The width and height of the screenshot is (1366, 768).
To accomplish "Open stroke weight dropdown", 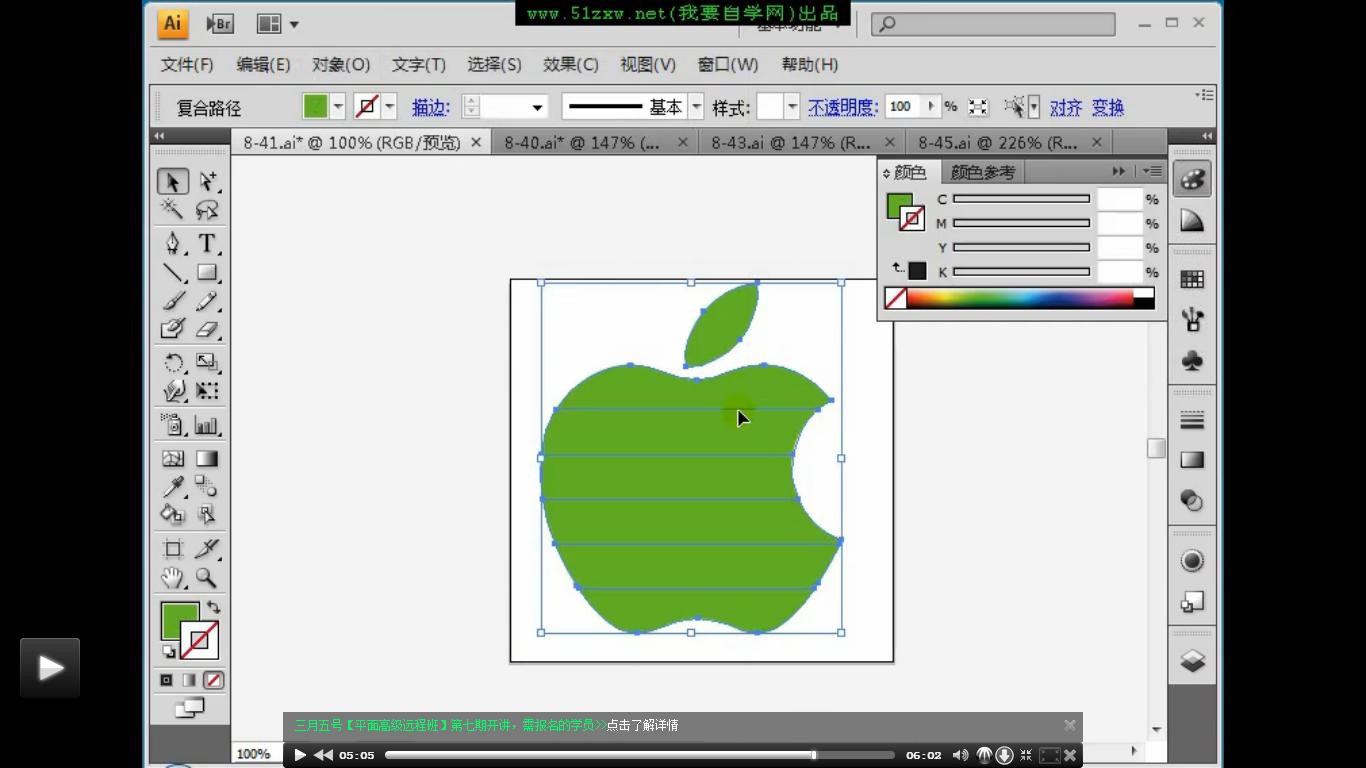I will [537, 107].
